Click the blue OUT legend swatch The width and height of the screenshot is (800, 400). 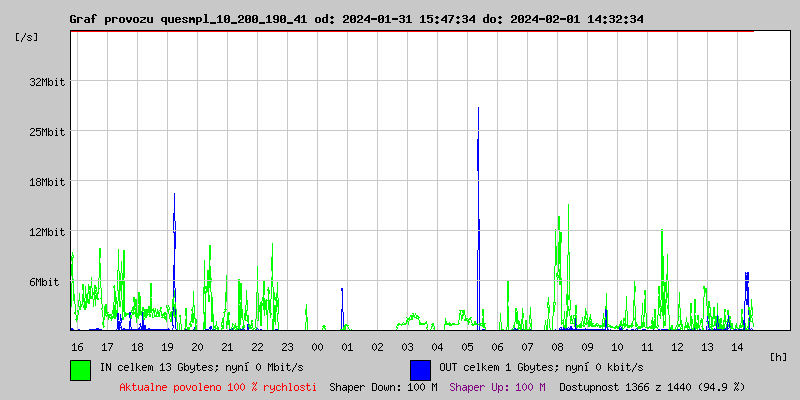pos(420,370)
